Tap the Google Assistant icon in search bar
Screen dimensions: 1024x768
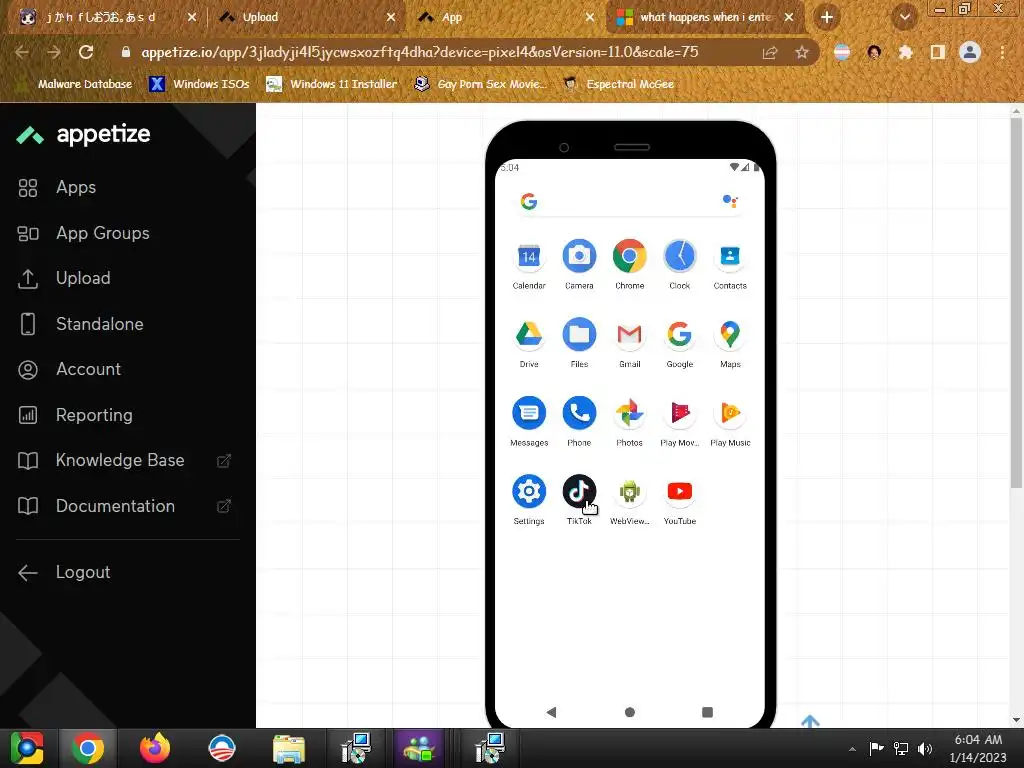pos(730,201)
